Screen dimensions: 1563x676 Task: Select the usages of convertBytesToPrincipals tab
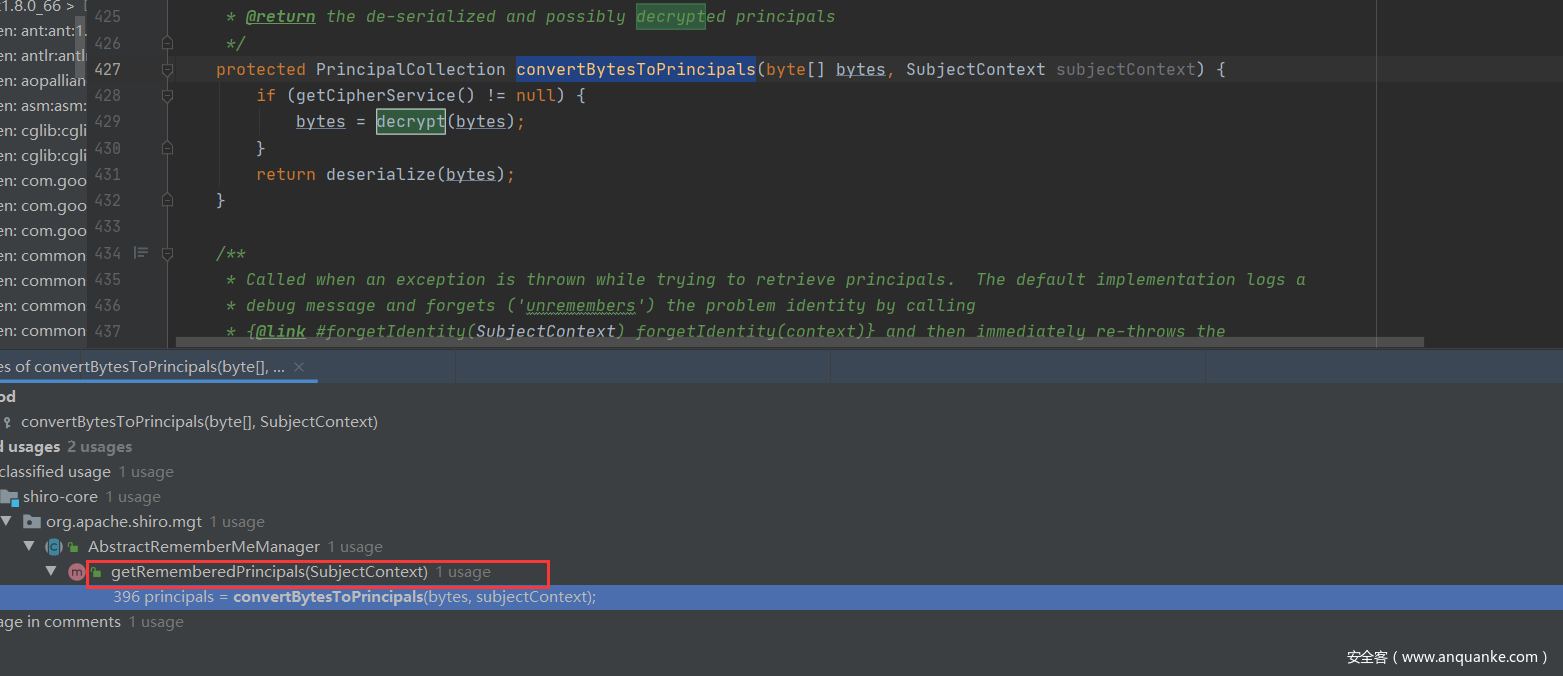(140, 367)
